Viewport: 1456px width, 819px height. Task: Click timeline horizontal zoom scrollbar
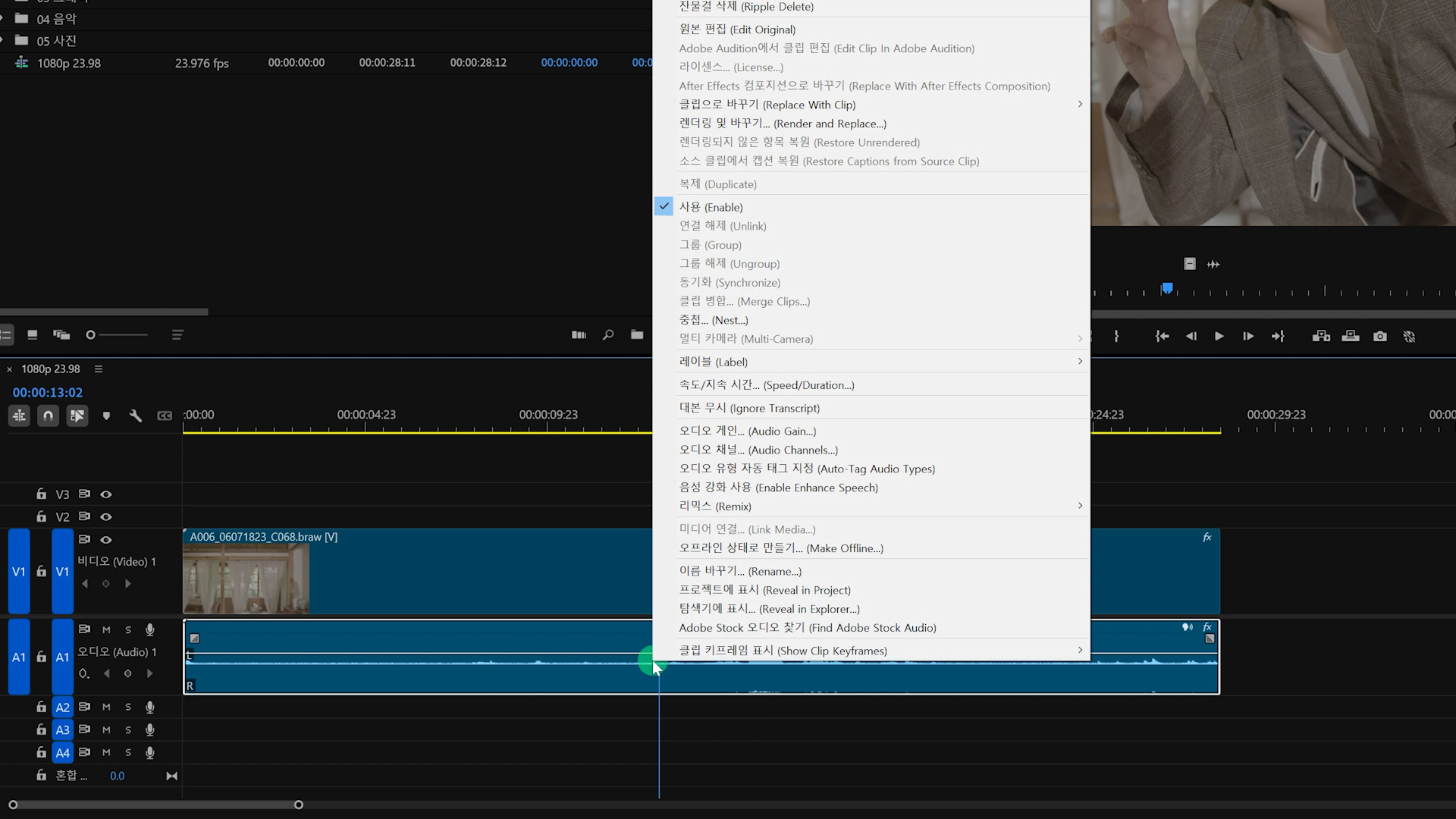click(155, 805)
